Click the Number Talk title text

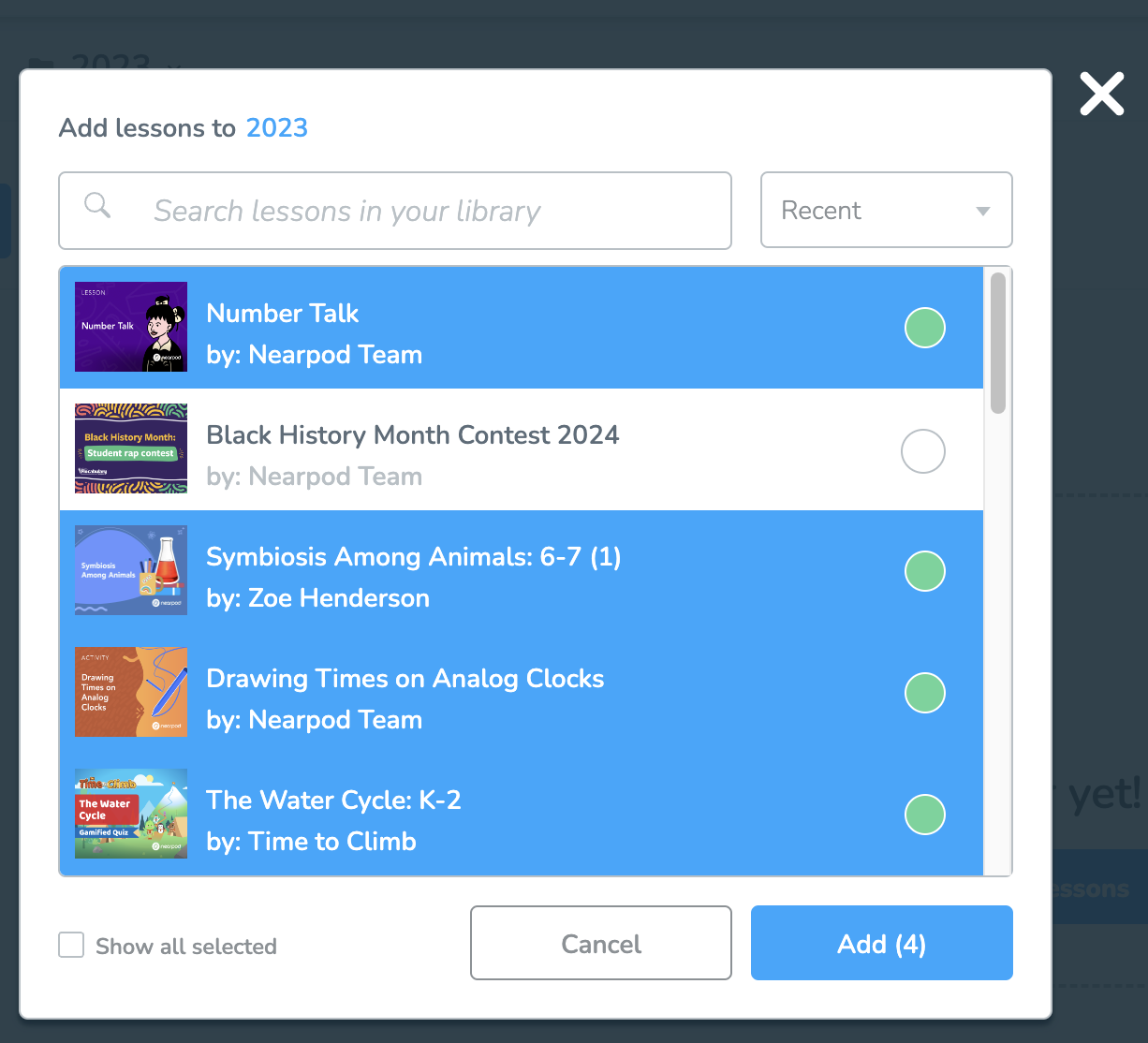tap(283, 314)
